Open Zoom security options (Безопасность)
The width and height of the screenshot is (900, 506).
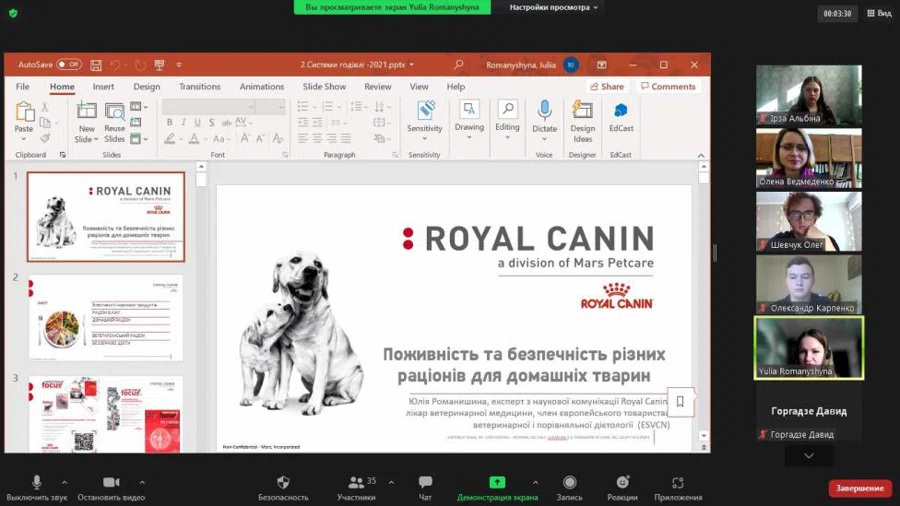click(x=283, y=488)
